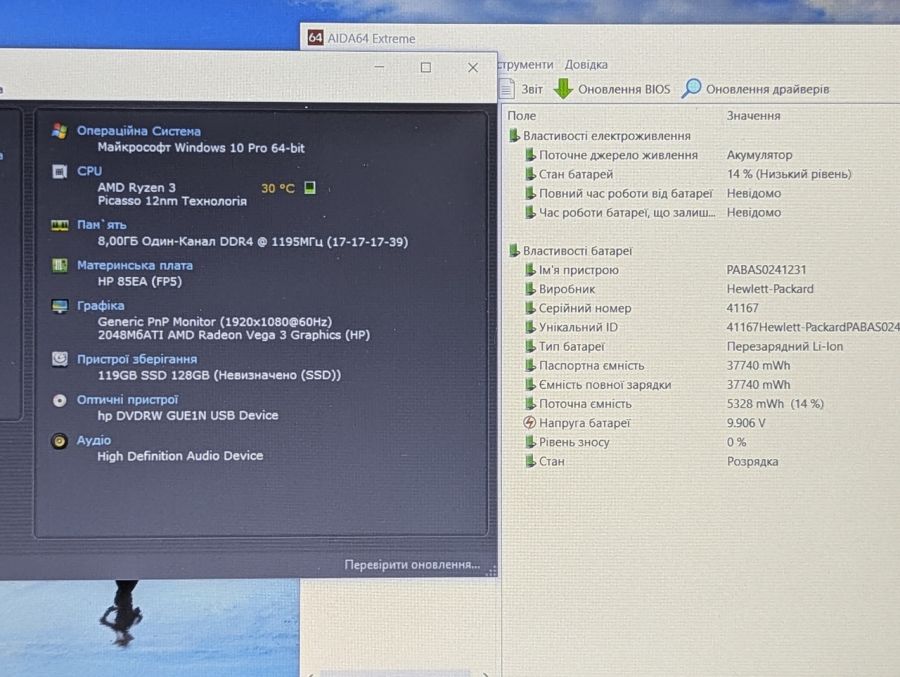Click Перевірити оновлення... link
The width and height of the screenshot is (900, 677).
pyautogui.click(x=412, y=564)
